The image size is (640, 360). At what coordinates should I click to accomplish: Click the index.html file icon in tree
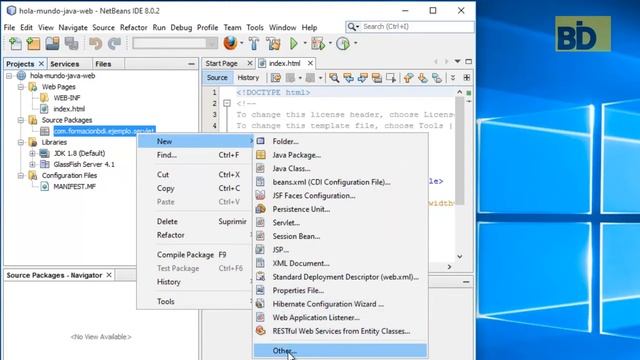click(44, 109)
